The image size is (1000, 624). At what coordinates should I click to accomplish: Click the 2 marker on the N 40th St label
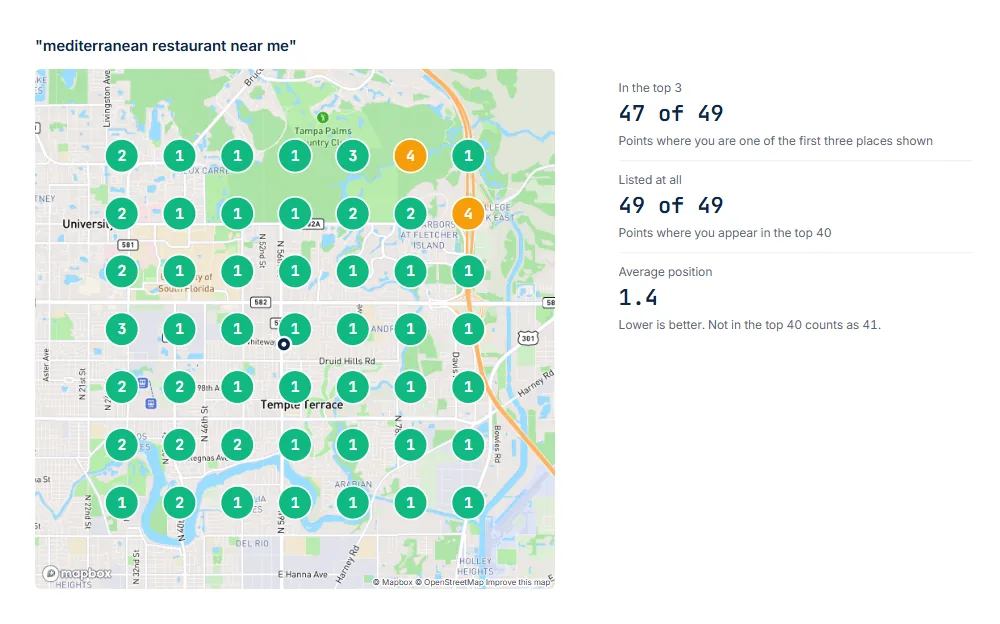pos(179,503)
